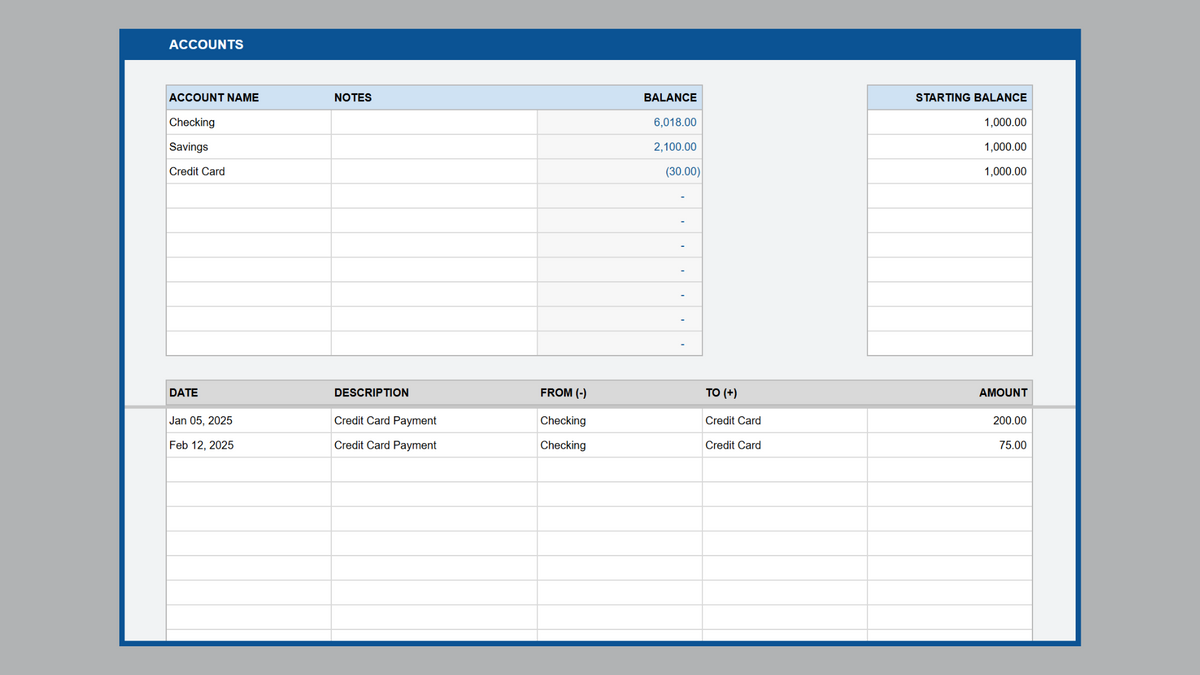Select Credit Card's 1,000.00 starting balance

pos(950,171)
